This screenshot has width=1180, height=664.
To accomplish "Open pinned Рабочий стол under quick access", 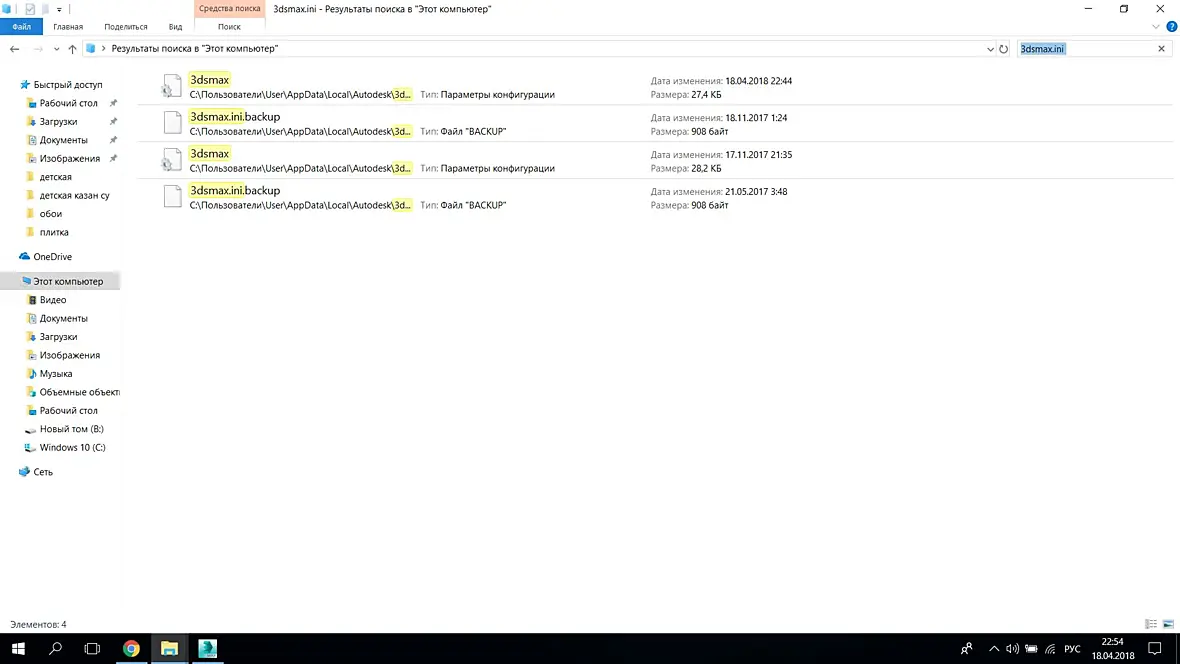I will click(68, 103).
